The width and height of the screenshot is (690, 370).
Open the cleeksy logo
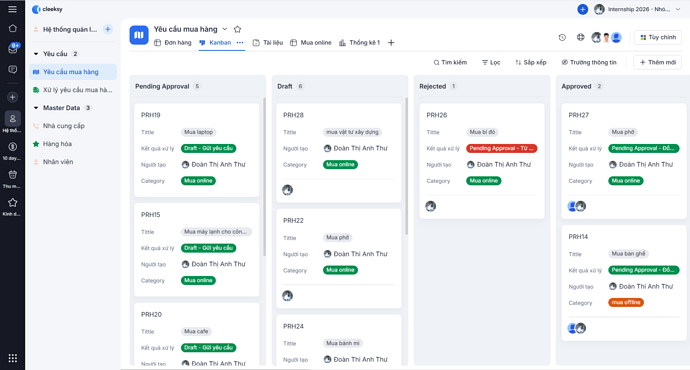coord(48,9)
